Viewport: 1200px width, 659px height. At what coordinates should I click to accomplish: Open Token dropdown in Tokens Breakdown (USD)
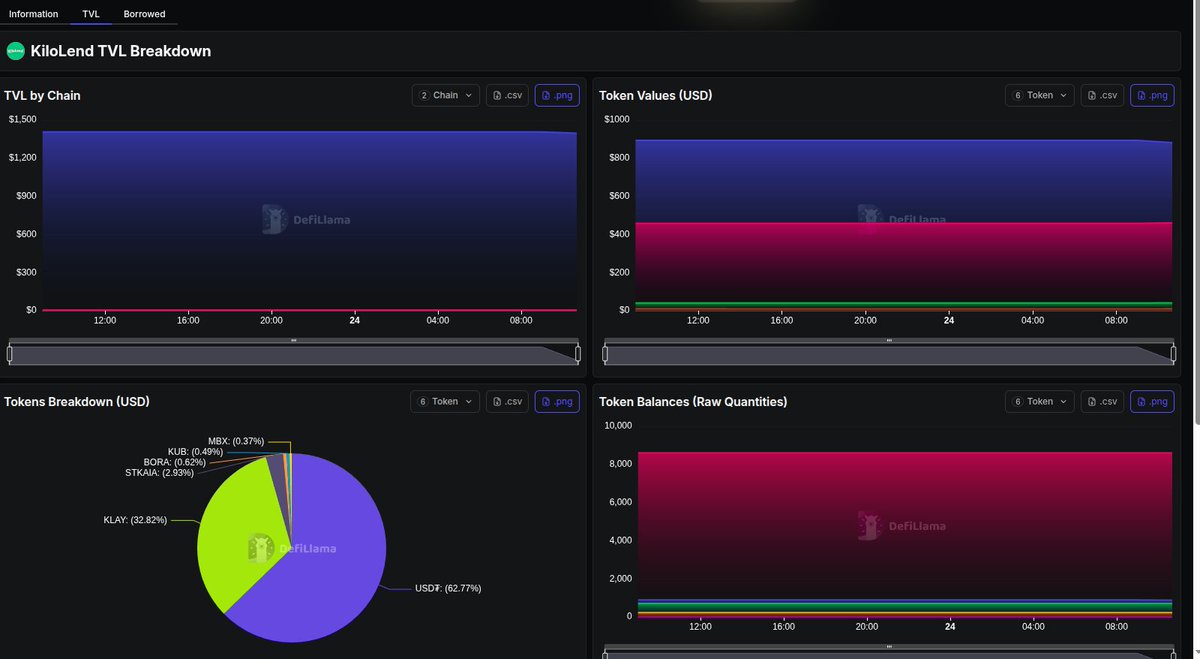click(445, 401)
